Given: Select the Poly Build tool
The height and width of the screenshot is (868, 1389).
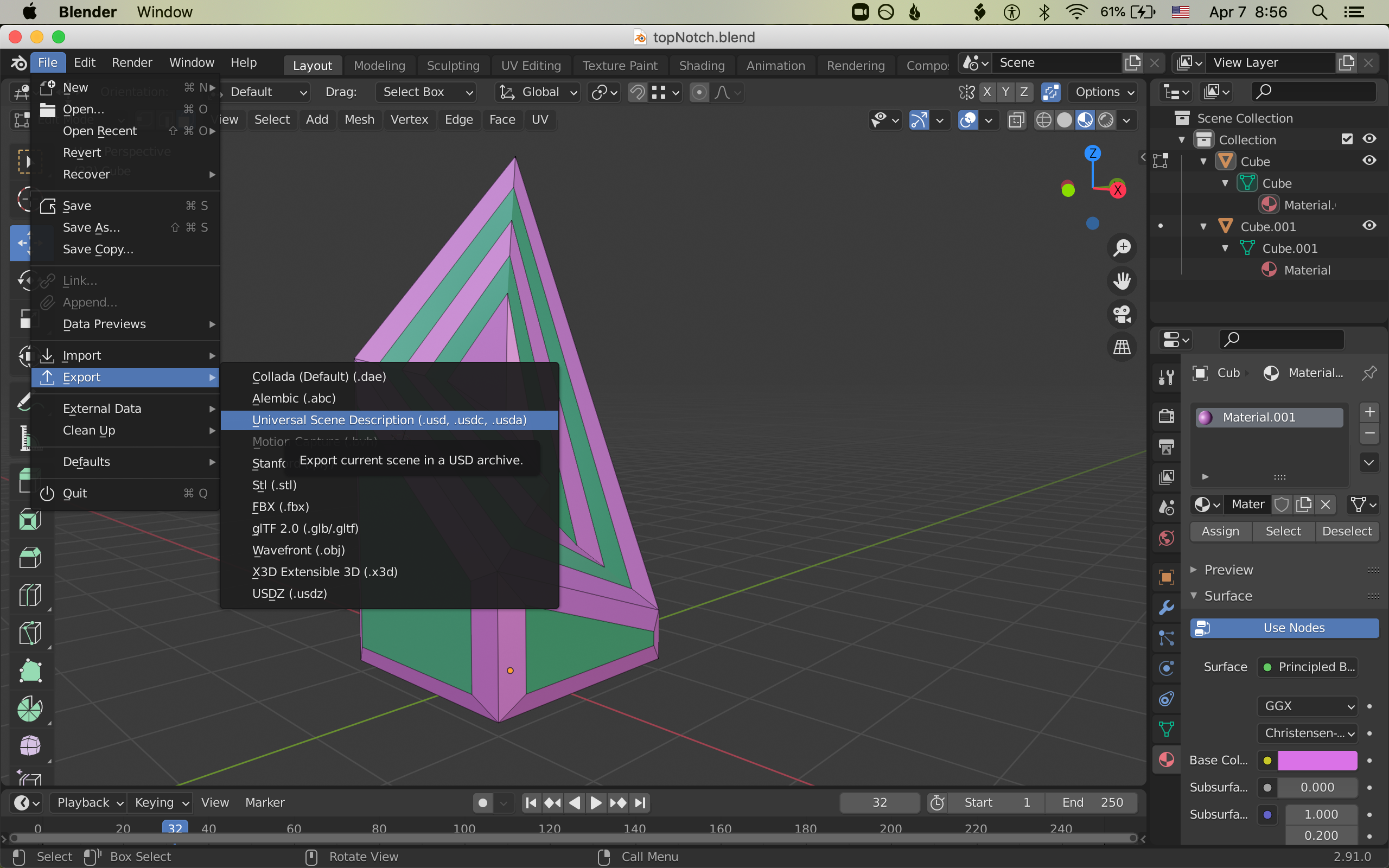Looking at the screenshot, I should pos(30,671).
